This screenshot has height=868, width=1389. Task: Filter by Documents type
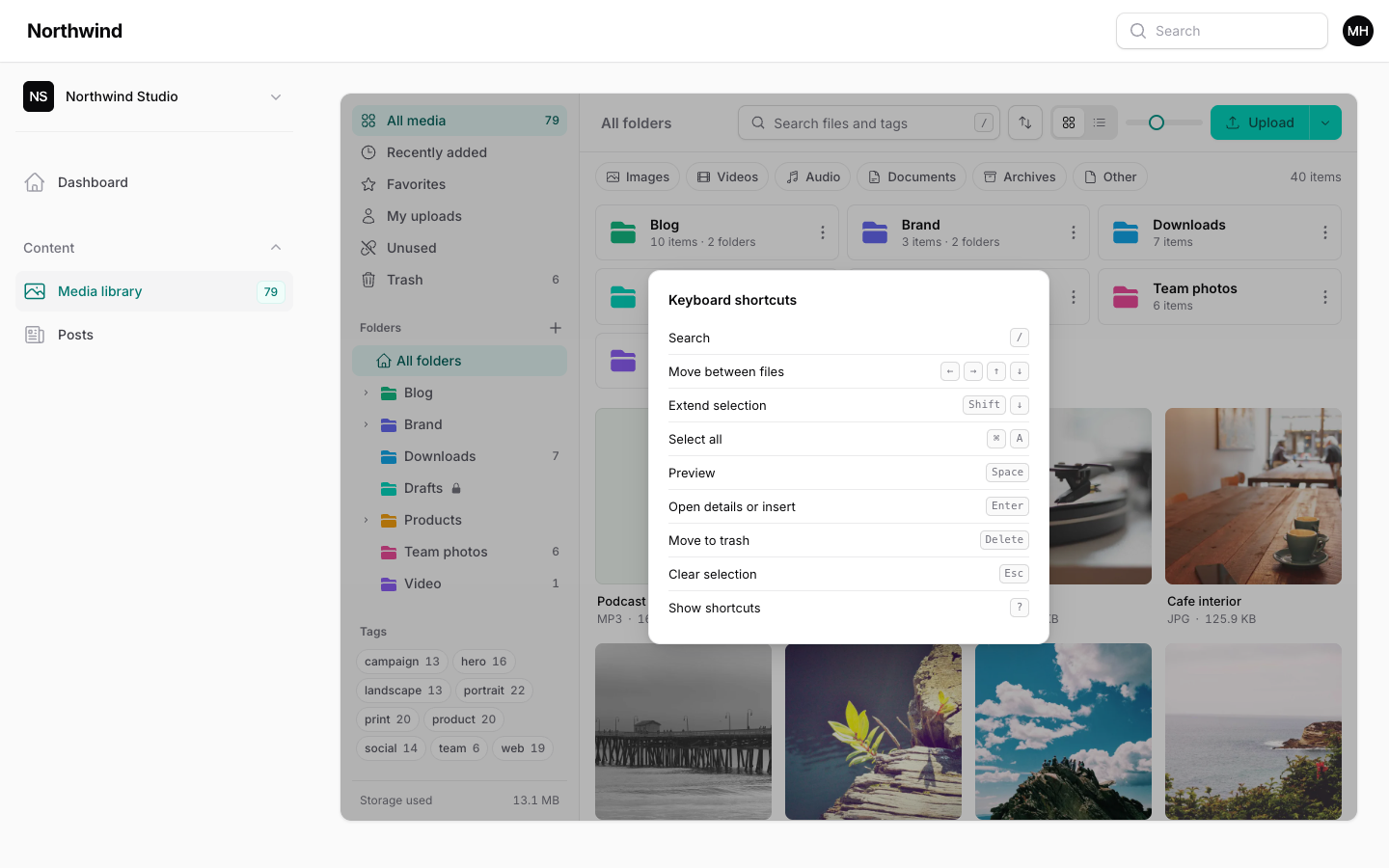pos(912,176)
